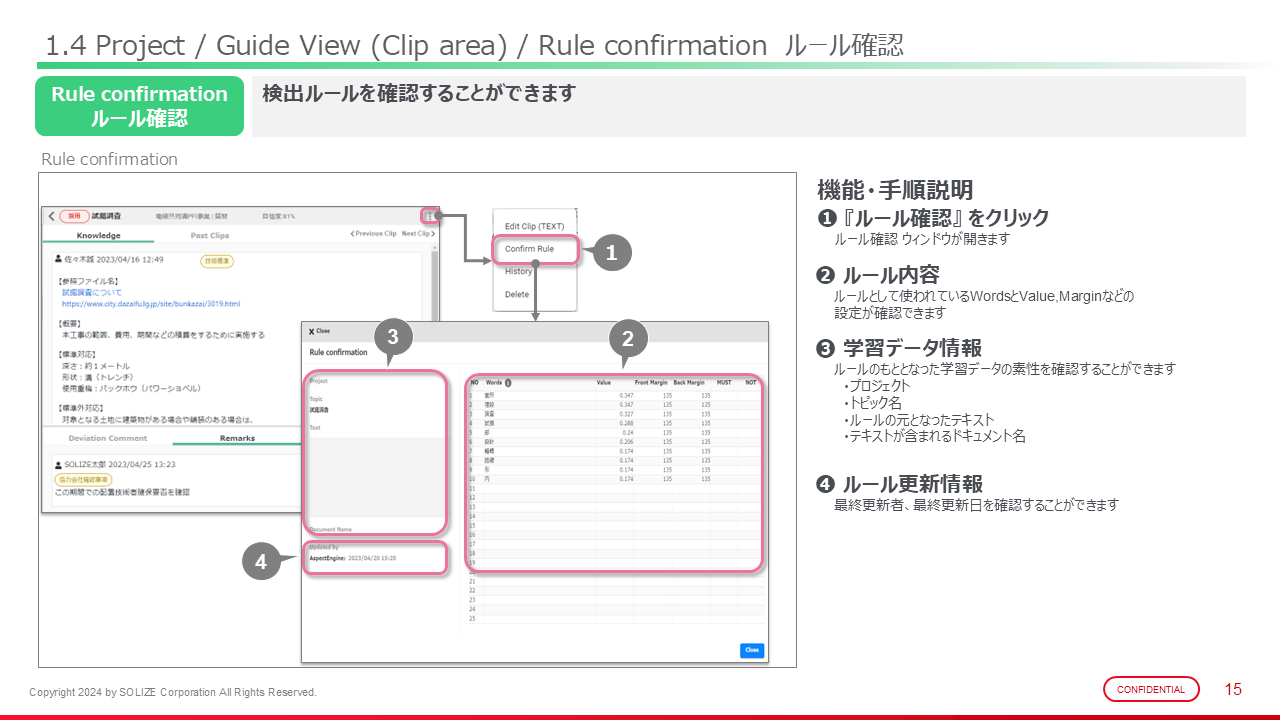
Task: Click the user icon beside SOLIZE太郎
Action: [59, 464]
